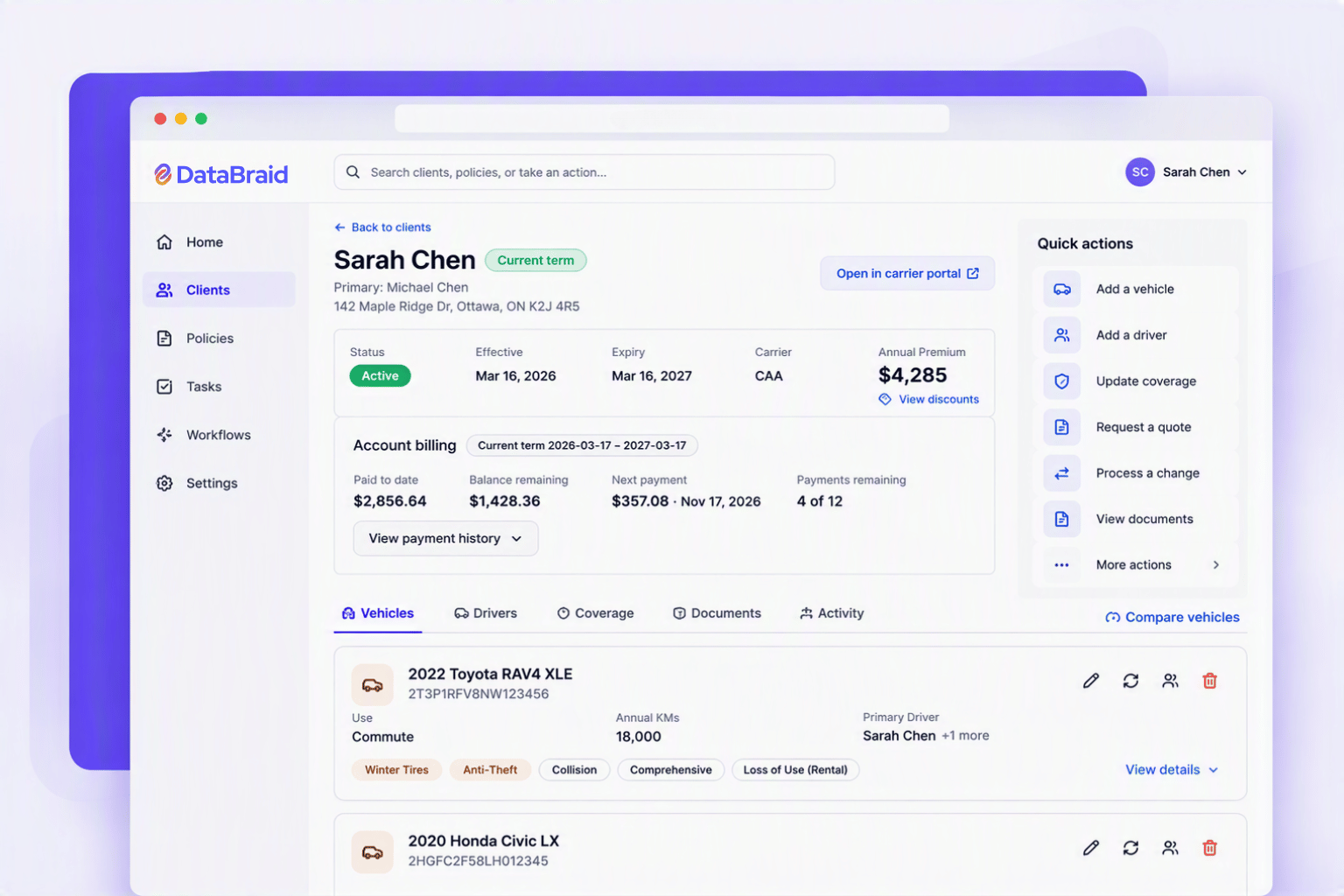Expand View payment history dropdown
Viewport: 1344px width, 896px height.
pos(445,538)
